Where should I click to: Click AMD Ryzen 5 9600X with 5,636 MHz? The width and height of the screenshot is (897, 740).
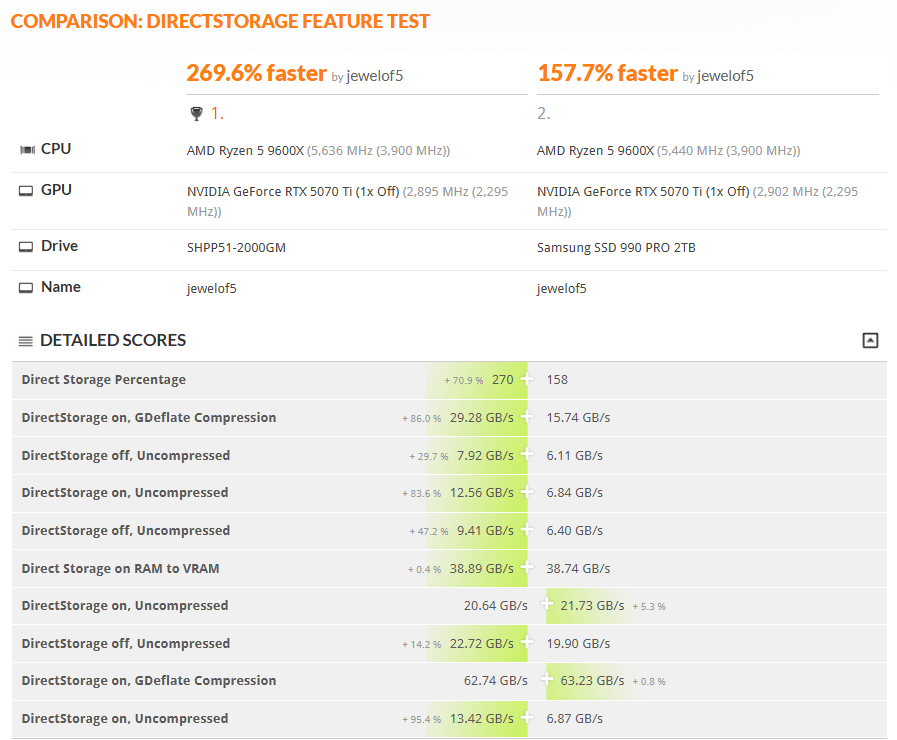318,150
